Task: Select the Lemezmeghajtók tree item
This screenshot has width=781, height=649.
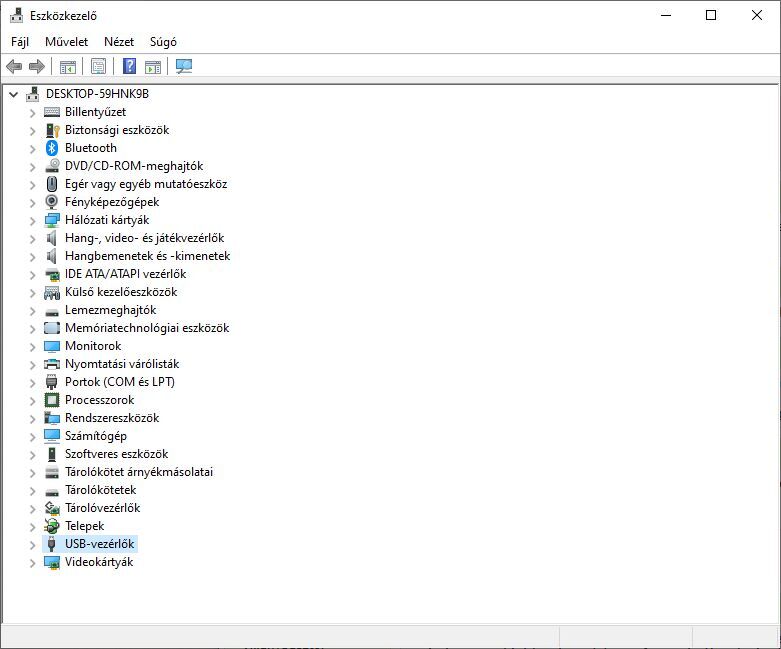Action: [111, 310]
